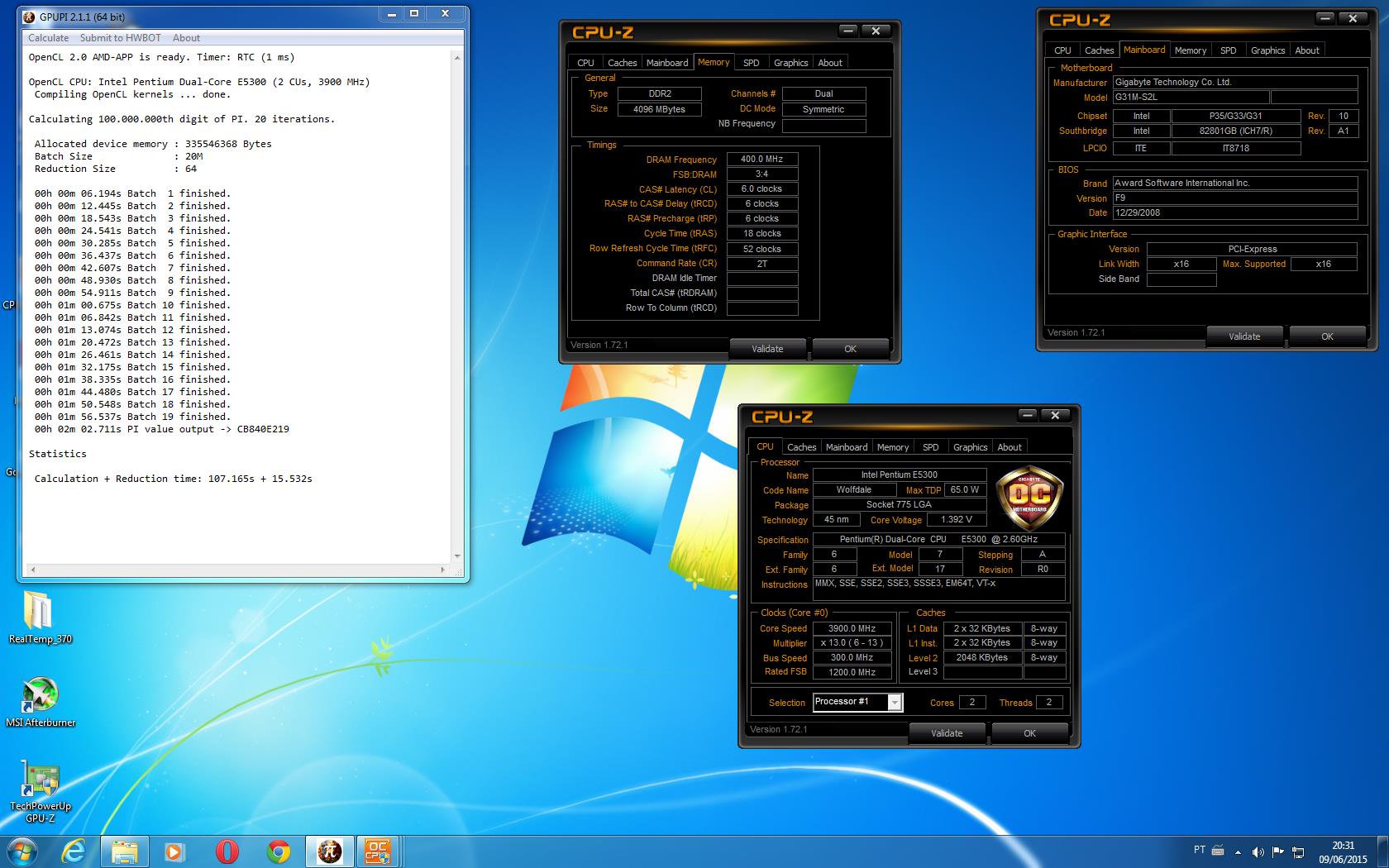Click OK in Memory CPU-Z window
Image resolution: width=1389 pixels, height=868 pixels.
pos(850,349)
